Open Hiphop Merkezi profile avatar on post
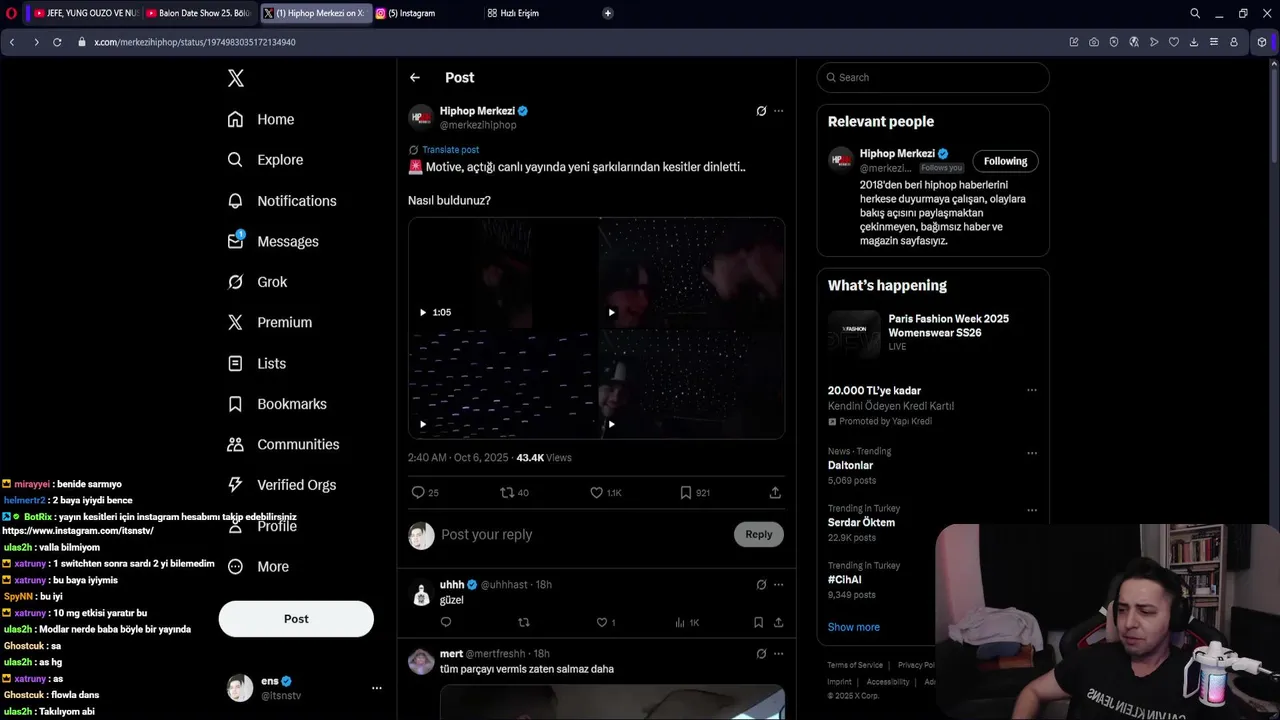This screenshot has width=1280, height=720. (x=421, y=117)
